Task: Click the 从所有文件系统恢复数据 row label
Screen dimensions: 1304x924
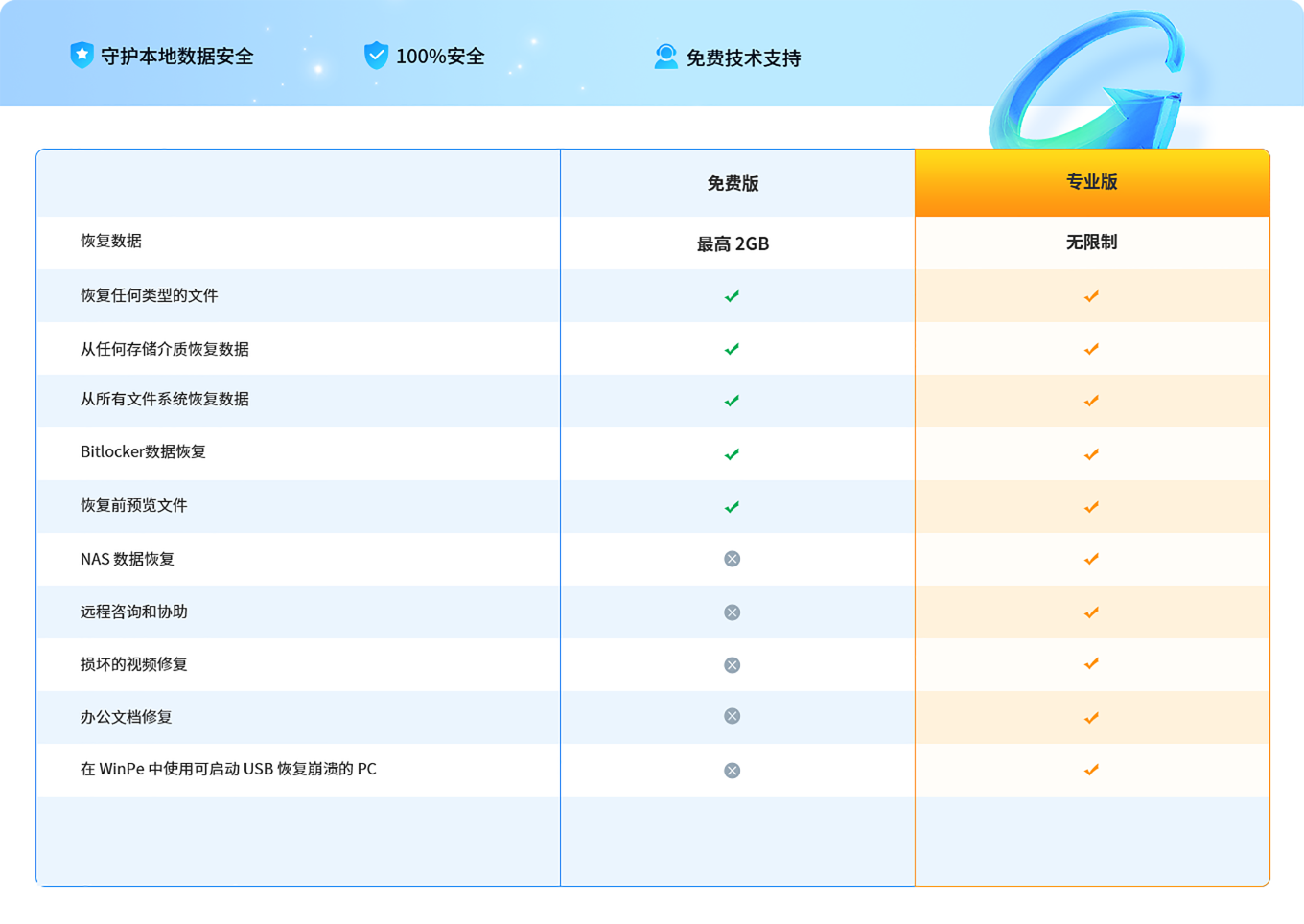Action: (x=165, y=399)
